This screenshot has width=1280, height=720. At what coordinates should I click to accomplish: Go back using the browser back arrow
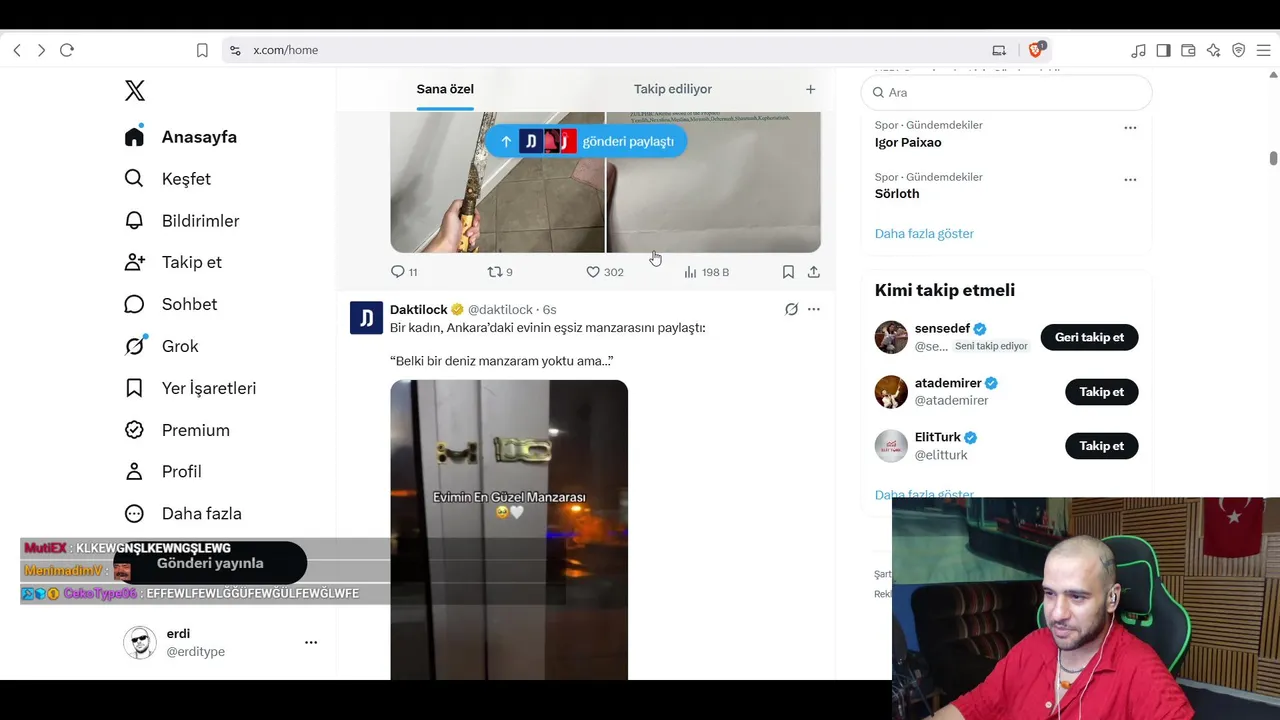[x=17, y=50]
